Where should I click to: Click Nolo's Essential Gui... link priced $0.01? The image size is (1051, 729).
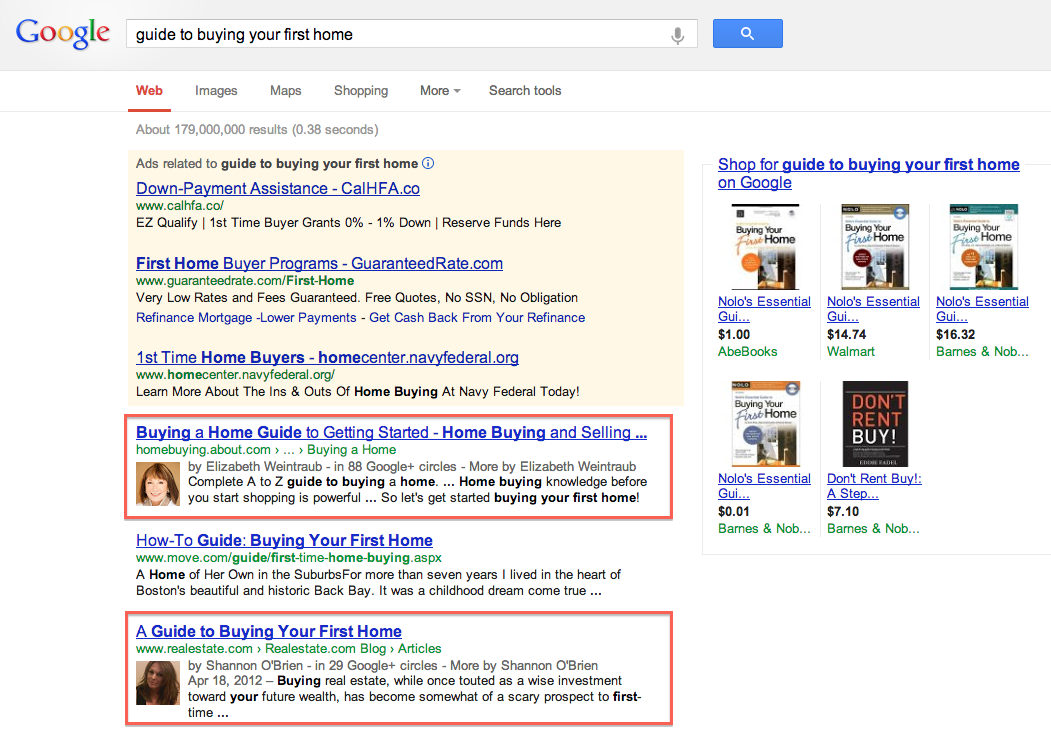point(764,486)
